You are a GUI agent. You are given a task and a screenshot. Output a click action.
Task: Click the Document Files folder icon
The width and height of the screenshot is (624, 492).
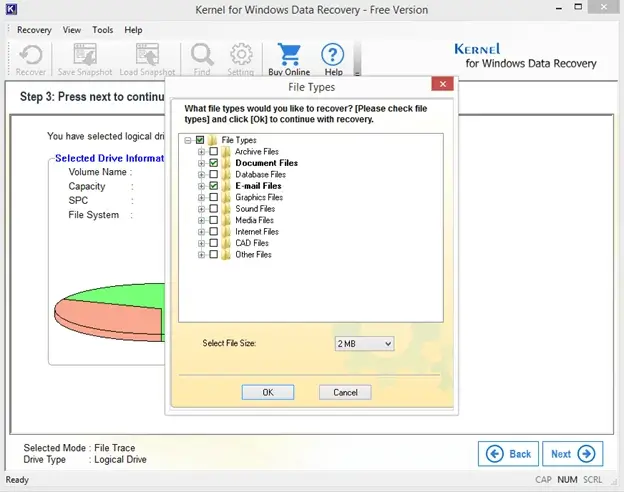[x=226, y=163]
